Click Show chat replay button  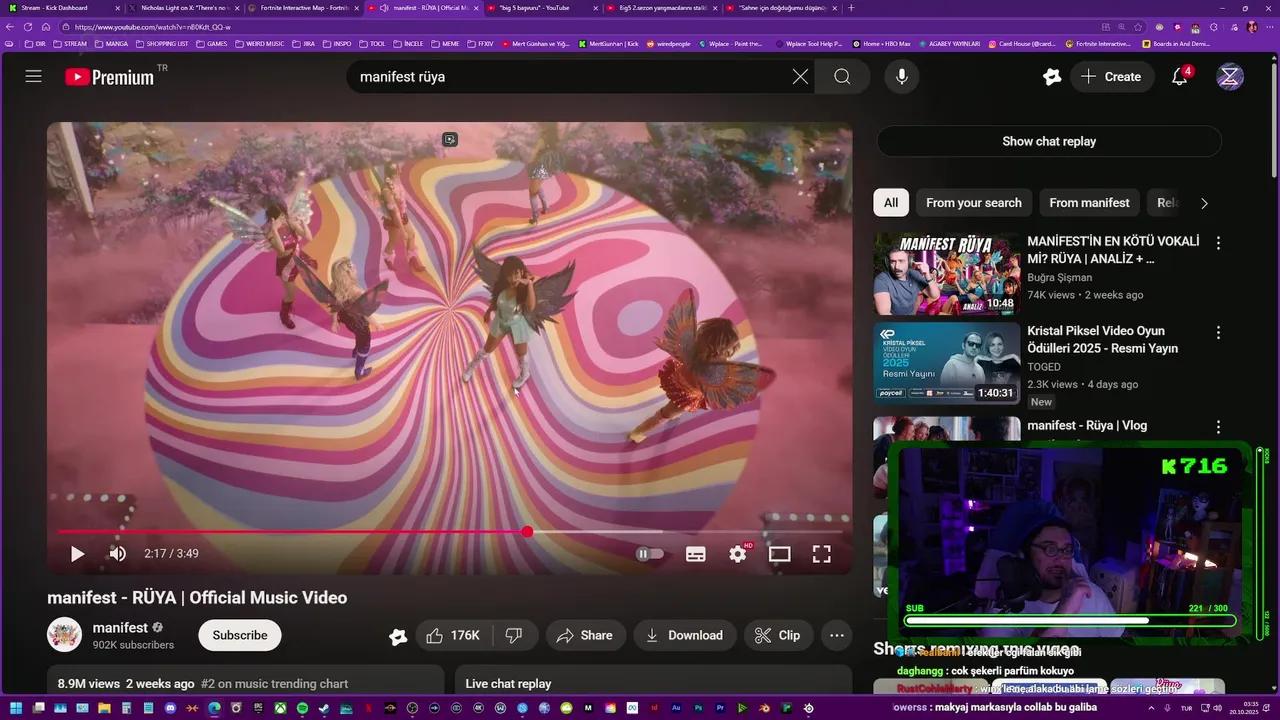click(1049, 141)
